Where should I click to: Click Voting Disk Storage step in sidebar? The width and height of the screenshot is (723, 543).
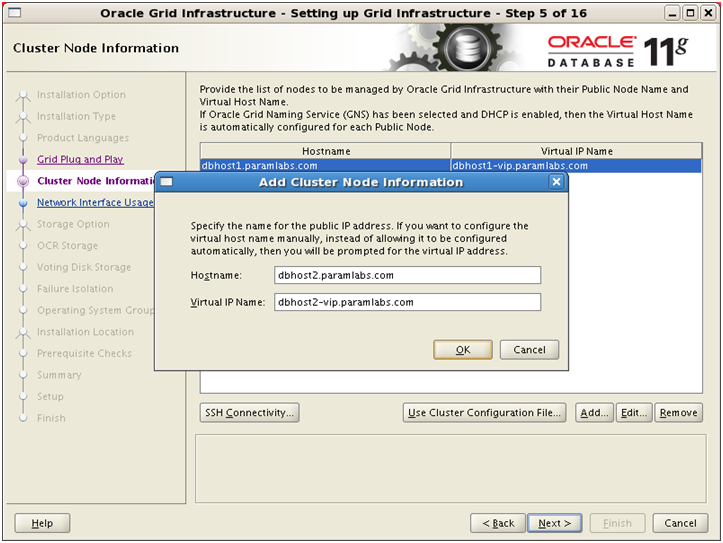pyautogui.click(x=84, y=267)
